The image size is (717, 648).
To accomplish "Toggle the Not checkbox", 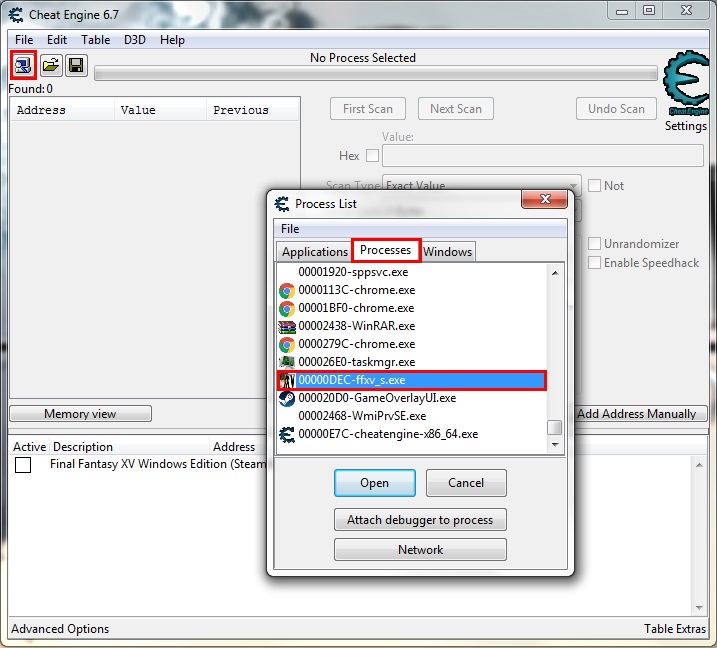I will pos(594,186).
